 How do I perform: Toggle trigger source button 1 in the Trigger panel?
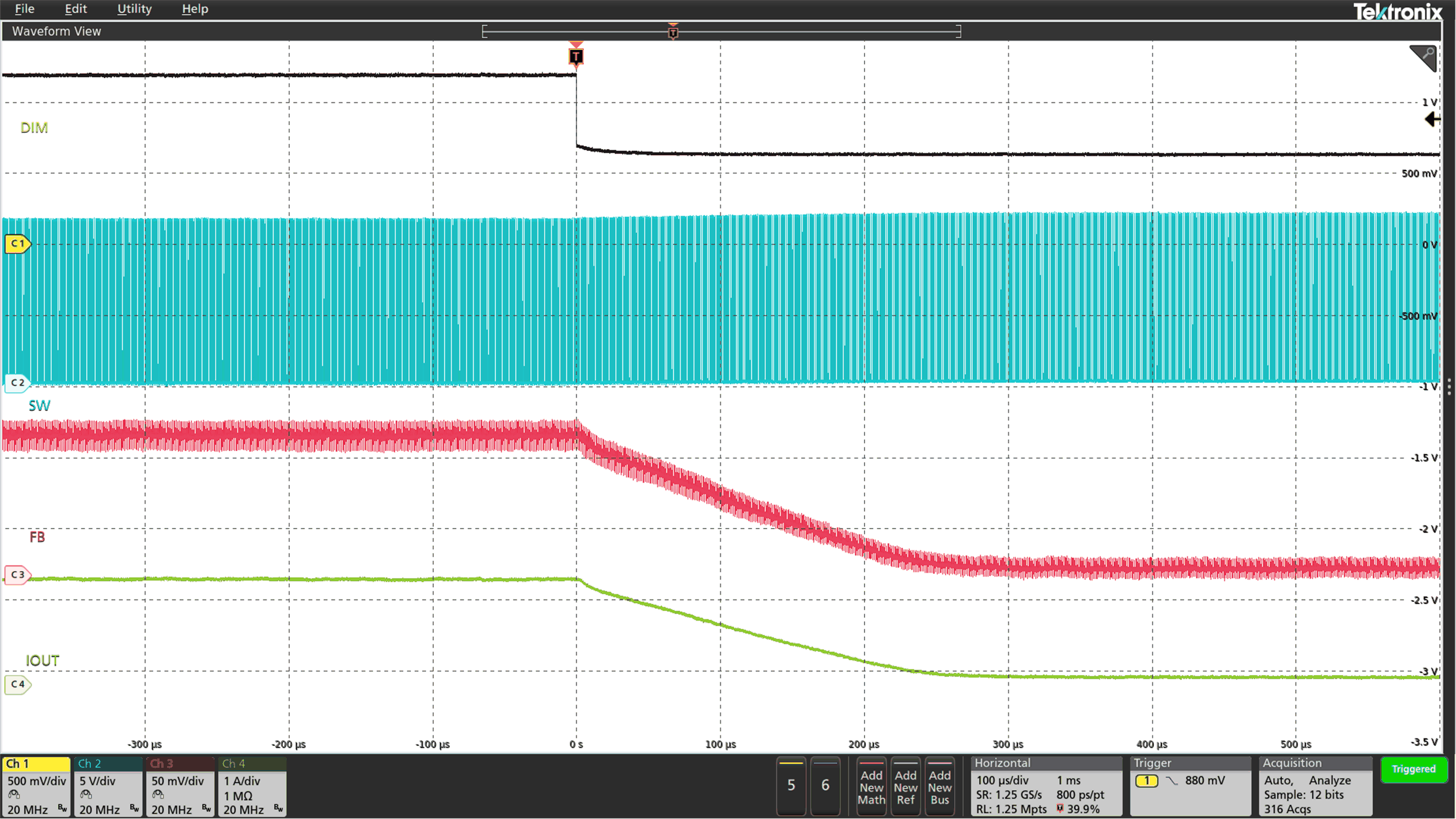(x=1147, y=781)
